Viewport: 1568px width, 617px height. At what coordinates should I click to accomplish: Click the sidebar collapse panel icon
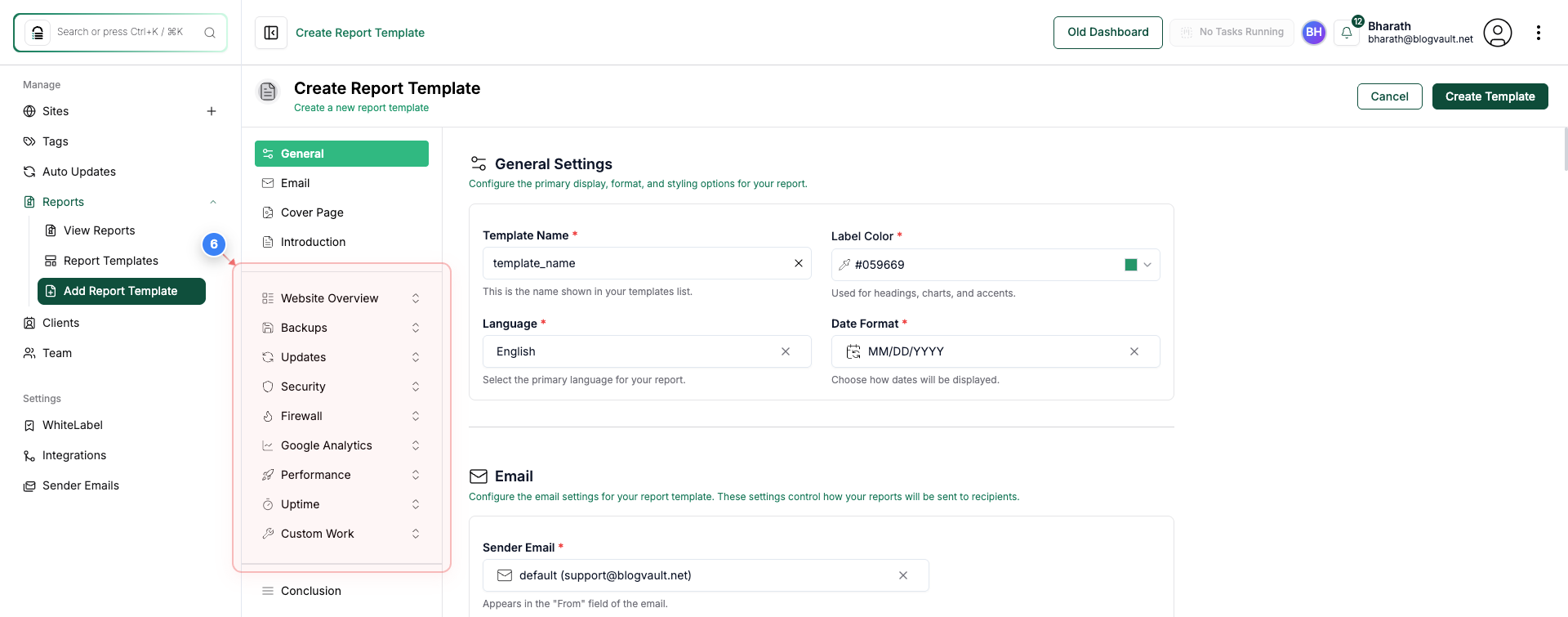pyautogui.click(x=271, y=33)
